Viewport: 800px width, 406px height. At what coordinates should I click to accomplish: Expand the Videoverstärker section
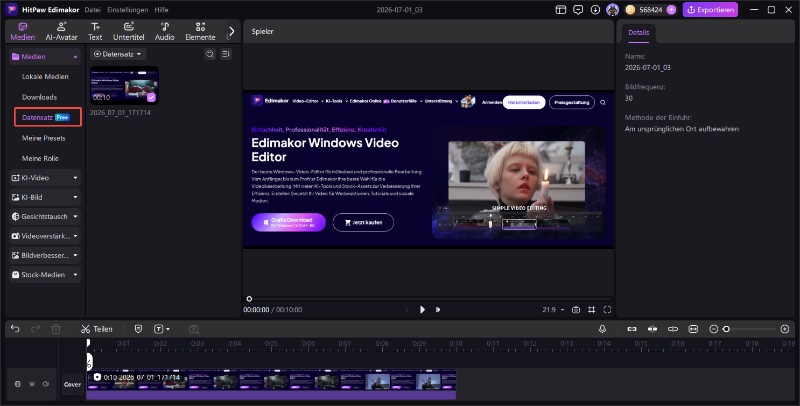click(x=45, y=236)
